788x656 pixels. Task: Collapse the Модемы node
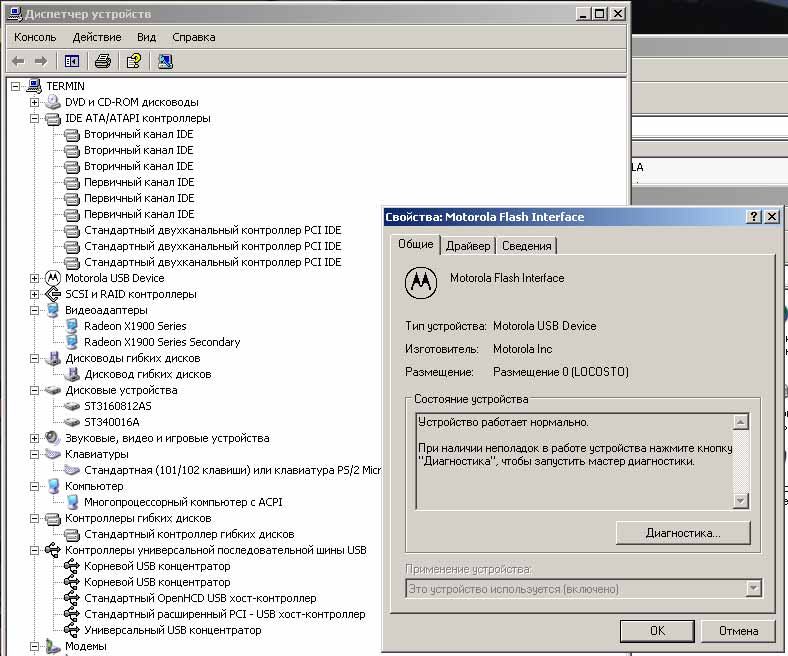click(34, 646)
